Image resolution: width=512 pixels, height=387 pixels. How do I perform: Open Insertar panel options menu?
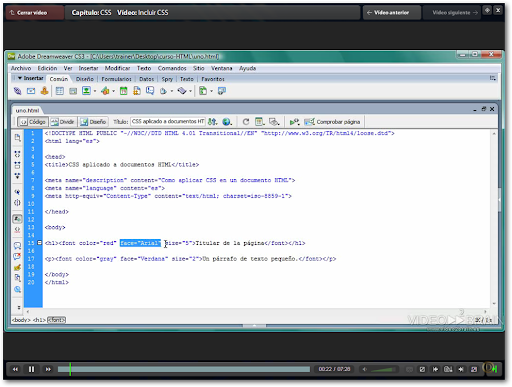point(493,78)
